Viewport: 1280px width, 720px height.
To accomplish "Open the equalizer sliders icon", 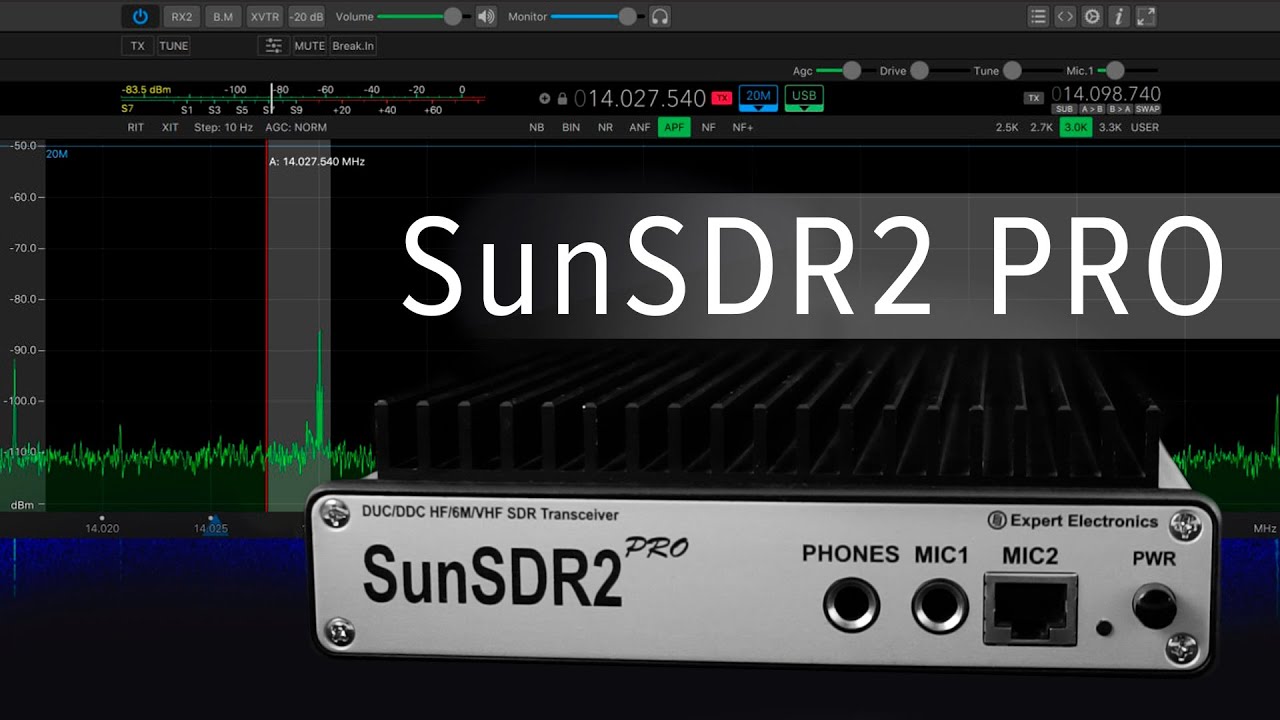I will [x=272, y=46].
